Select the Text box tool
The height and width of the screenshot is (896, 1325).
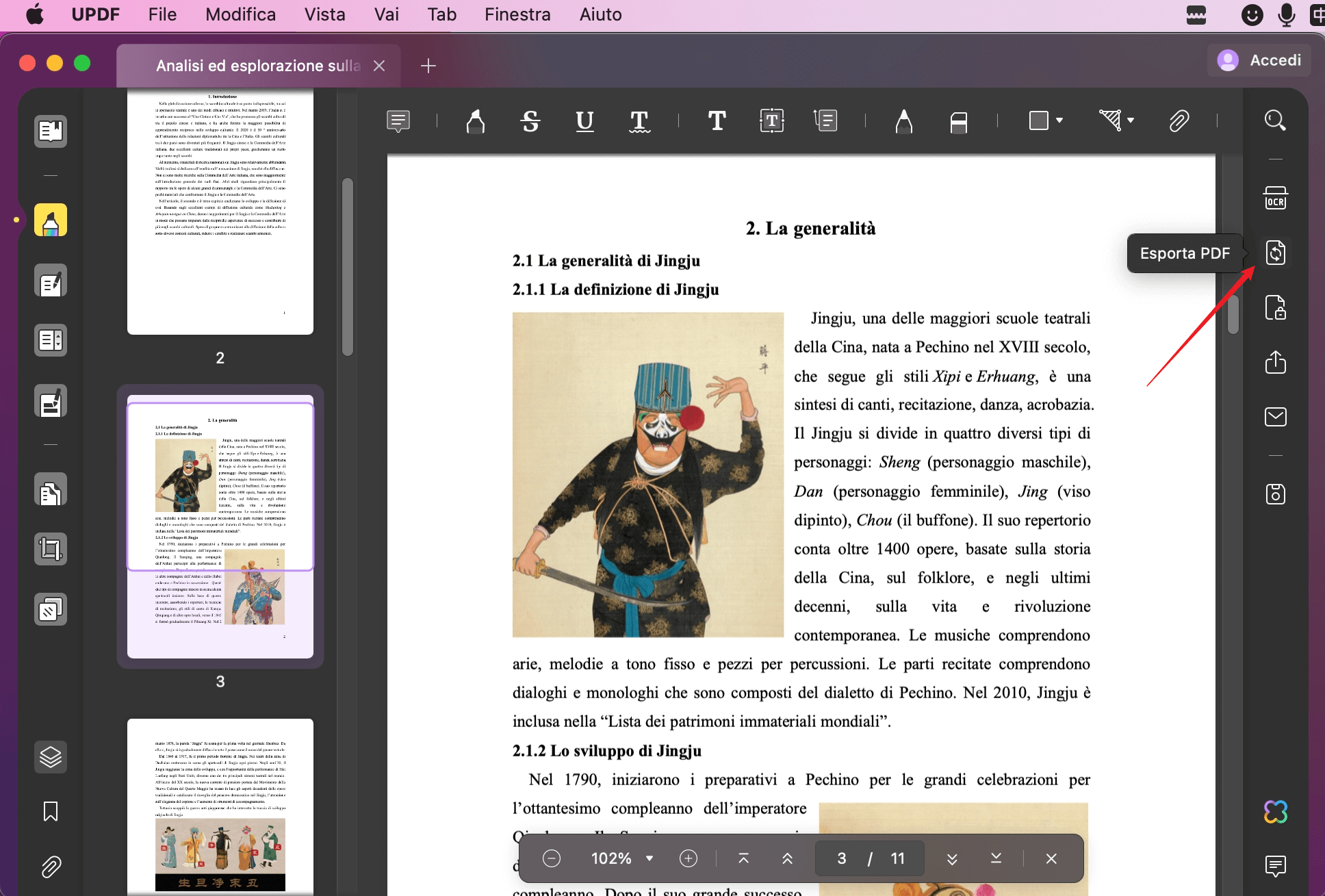point(771,121)
